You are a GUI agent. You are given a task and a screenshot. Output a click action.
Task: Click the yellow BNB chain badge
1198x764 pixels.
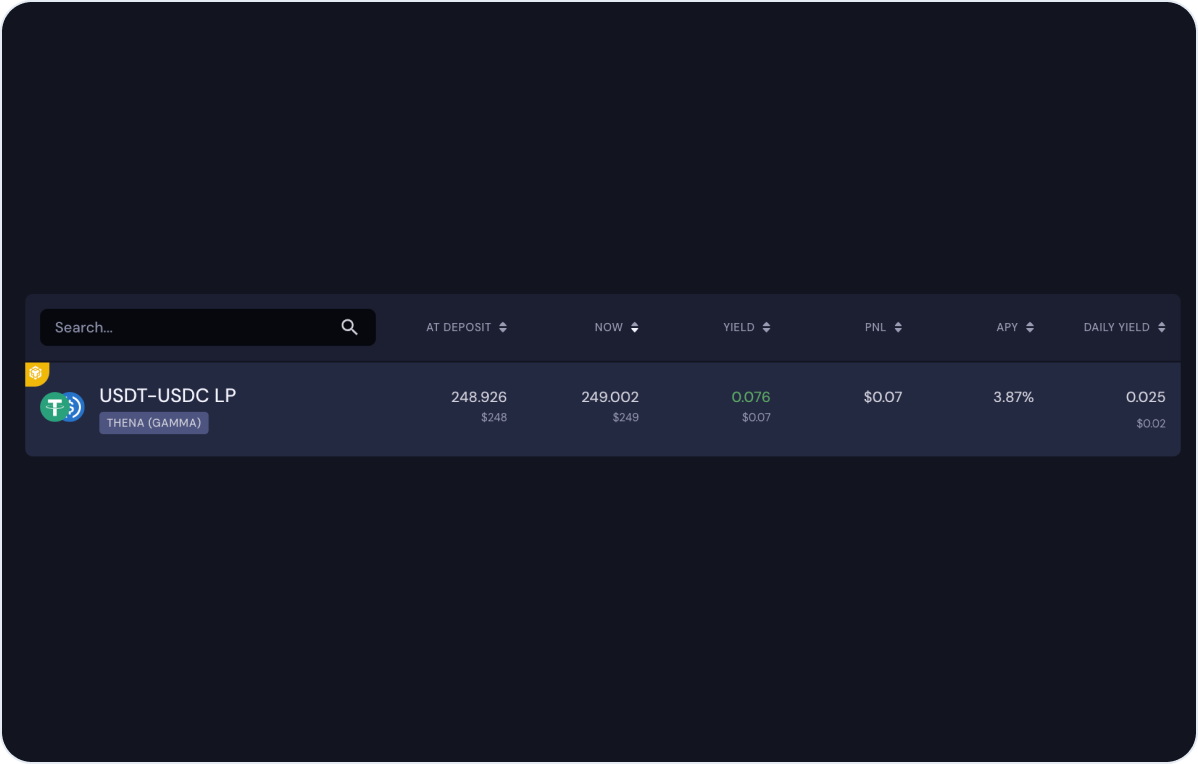pyautogui.click(x=37, y=374)
